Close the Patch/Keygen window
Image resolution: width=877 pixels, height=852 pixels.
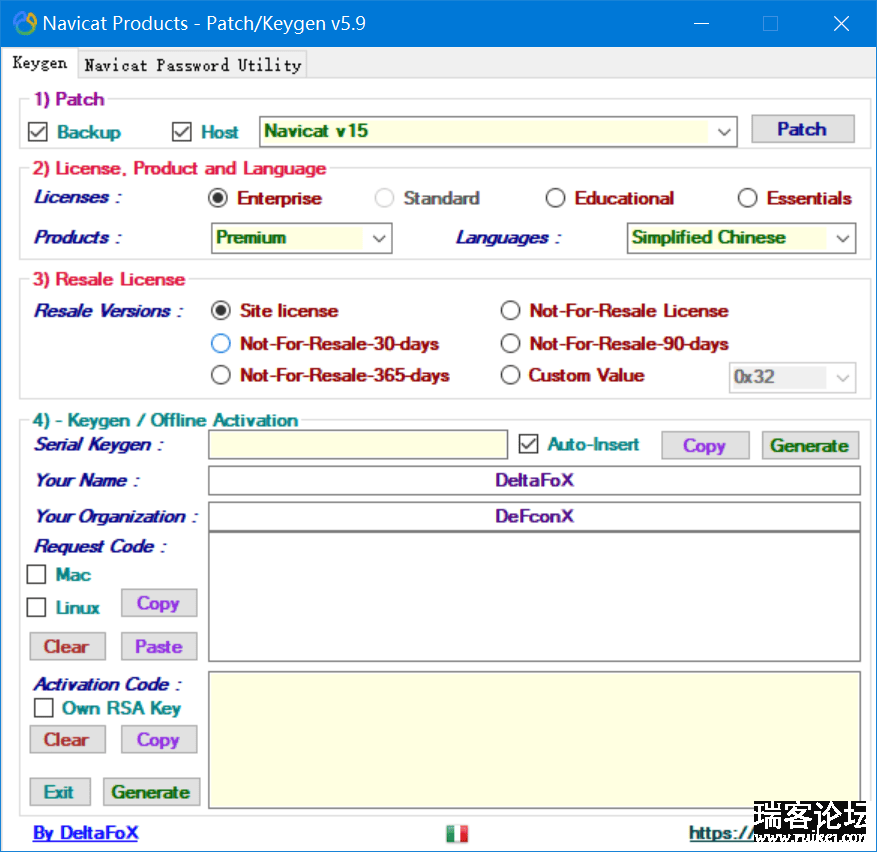[841, 23]
